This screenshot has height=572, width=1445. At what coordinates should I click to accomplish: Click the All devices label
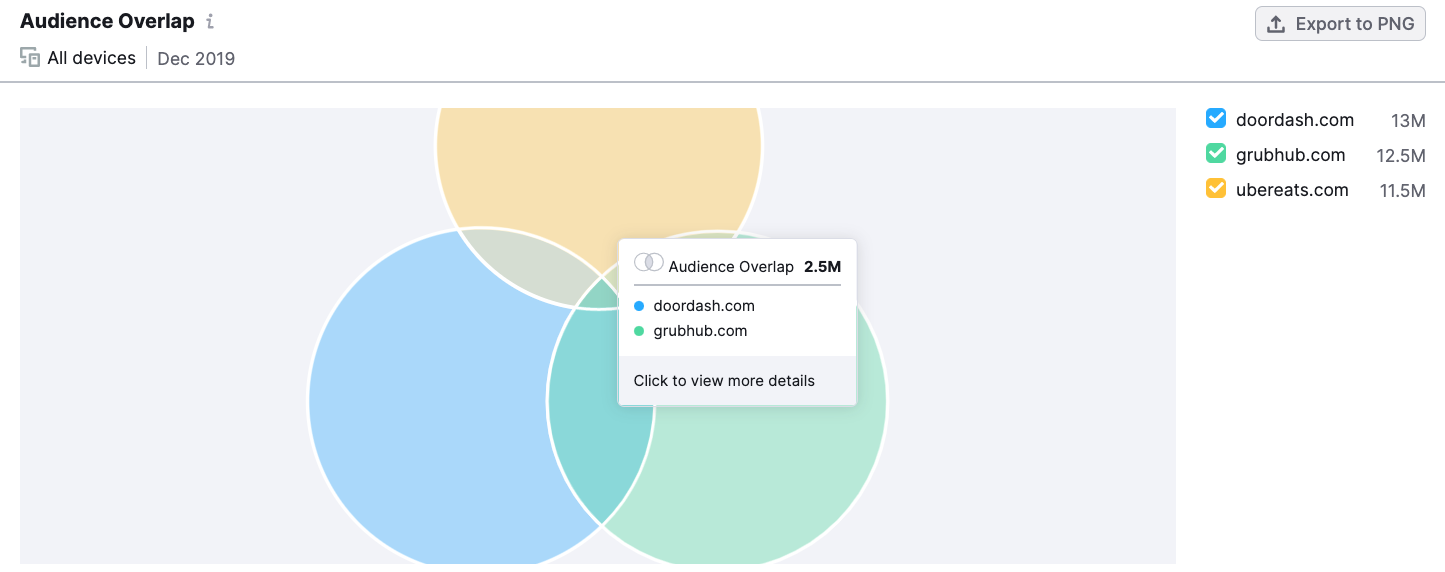pyautogui.click(x=92, y=58)
